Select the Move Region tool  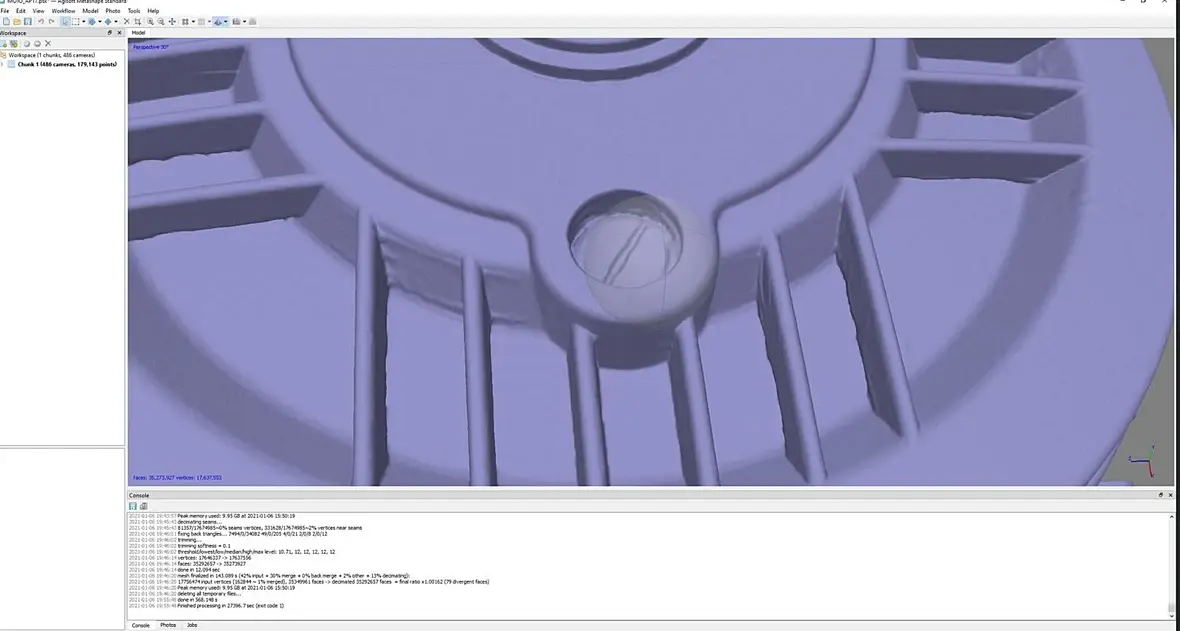coord(92,22)
